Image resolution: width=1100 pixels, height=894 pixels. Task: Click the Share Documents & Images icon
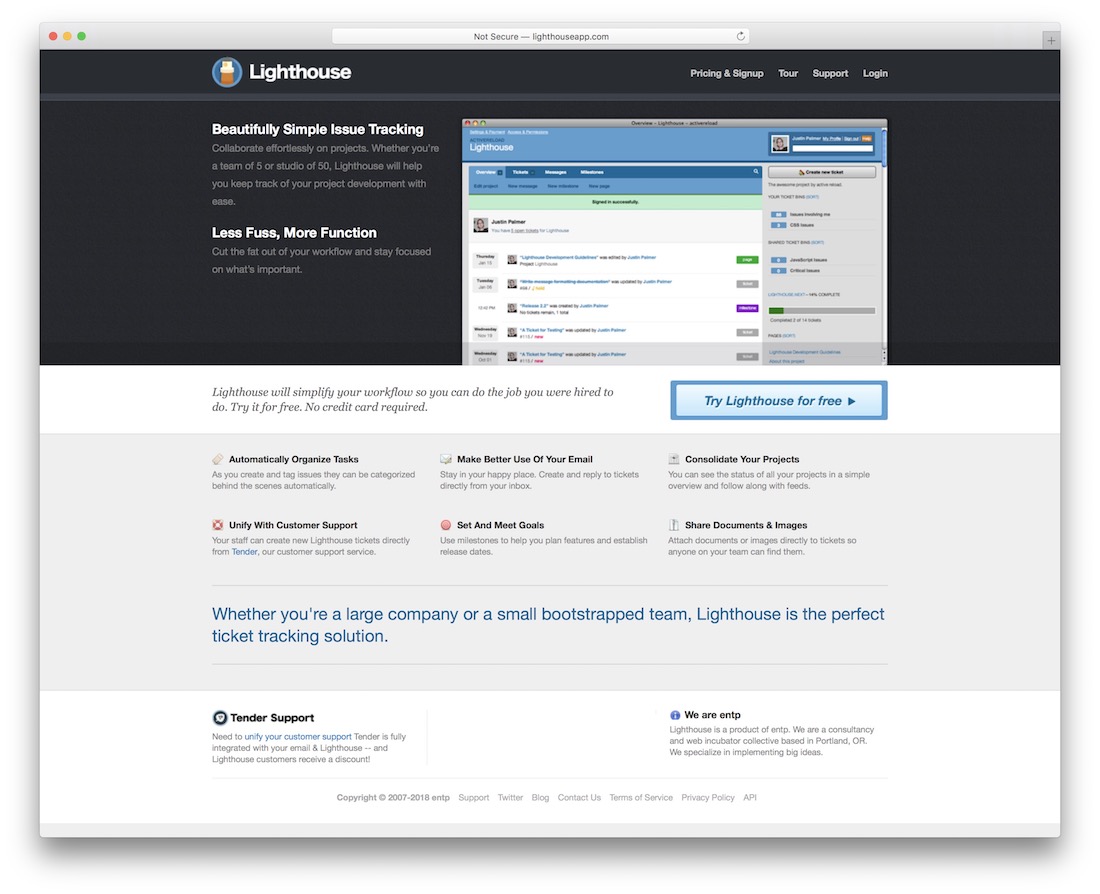click(673, 525)
